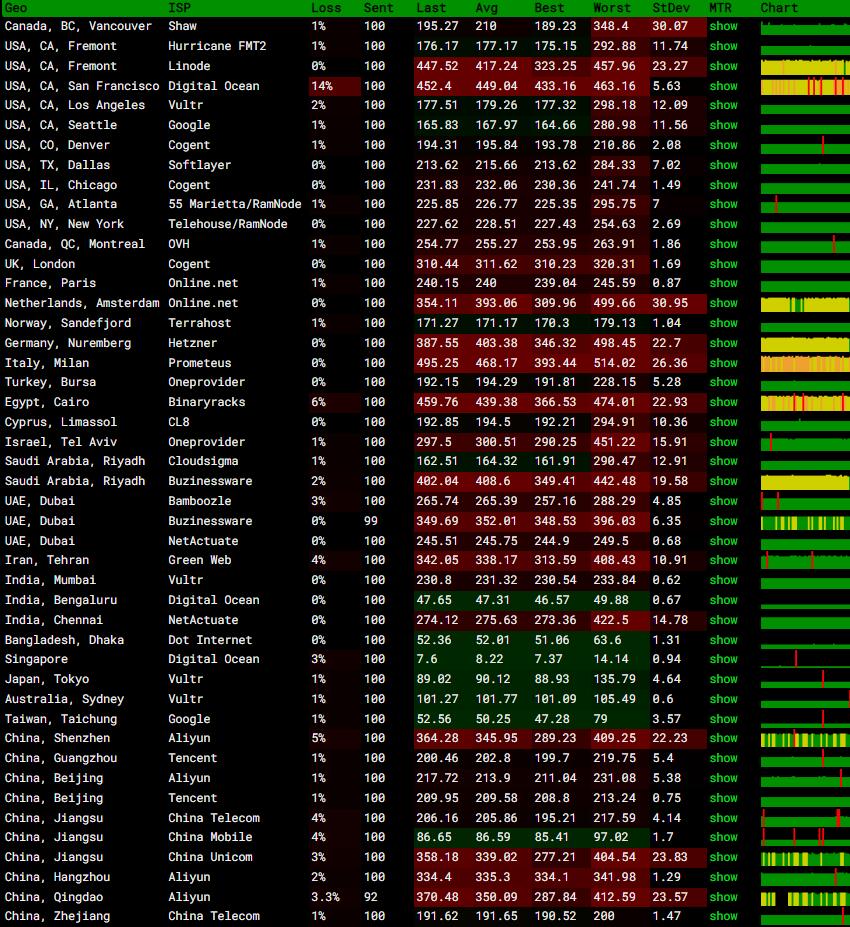Click sent value '92'
The height and width of the screenshot is (927, 850).
[371, 897]
